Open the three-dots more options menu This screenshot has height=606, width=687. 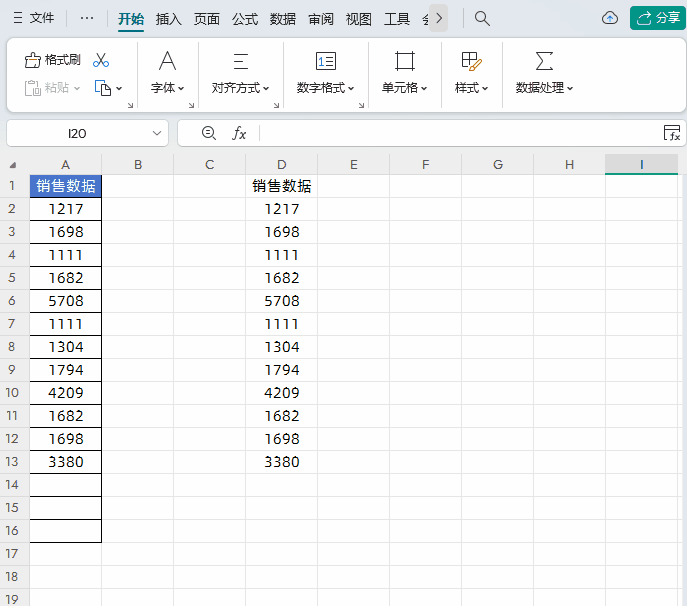coord(87,18)
